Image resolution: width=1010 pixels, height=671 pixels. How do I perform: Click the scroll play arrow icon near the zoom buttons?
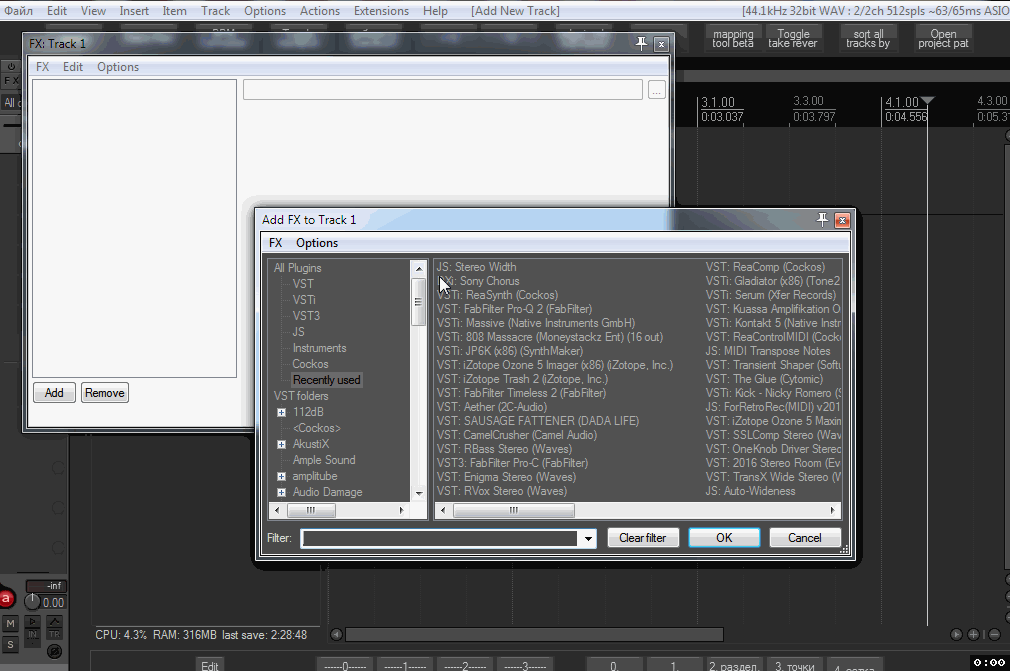pyautogui.click(x=957, y=634)
